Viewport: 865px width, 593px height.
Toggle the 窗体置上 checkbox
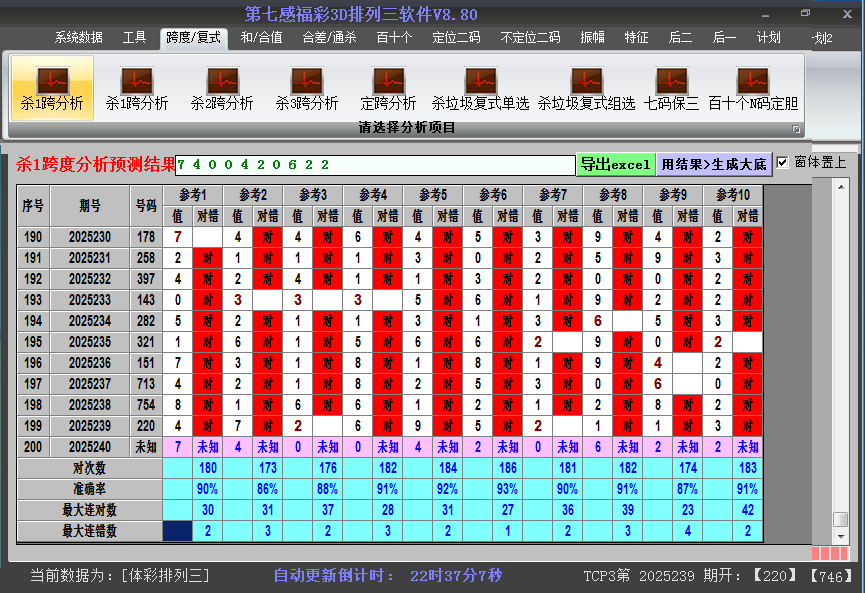[783, 162]
